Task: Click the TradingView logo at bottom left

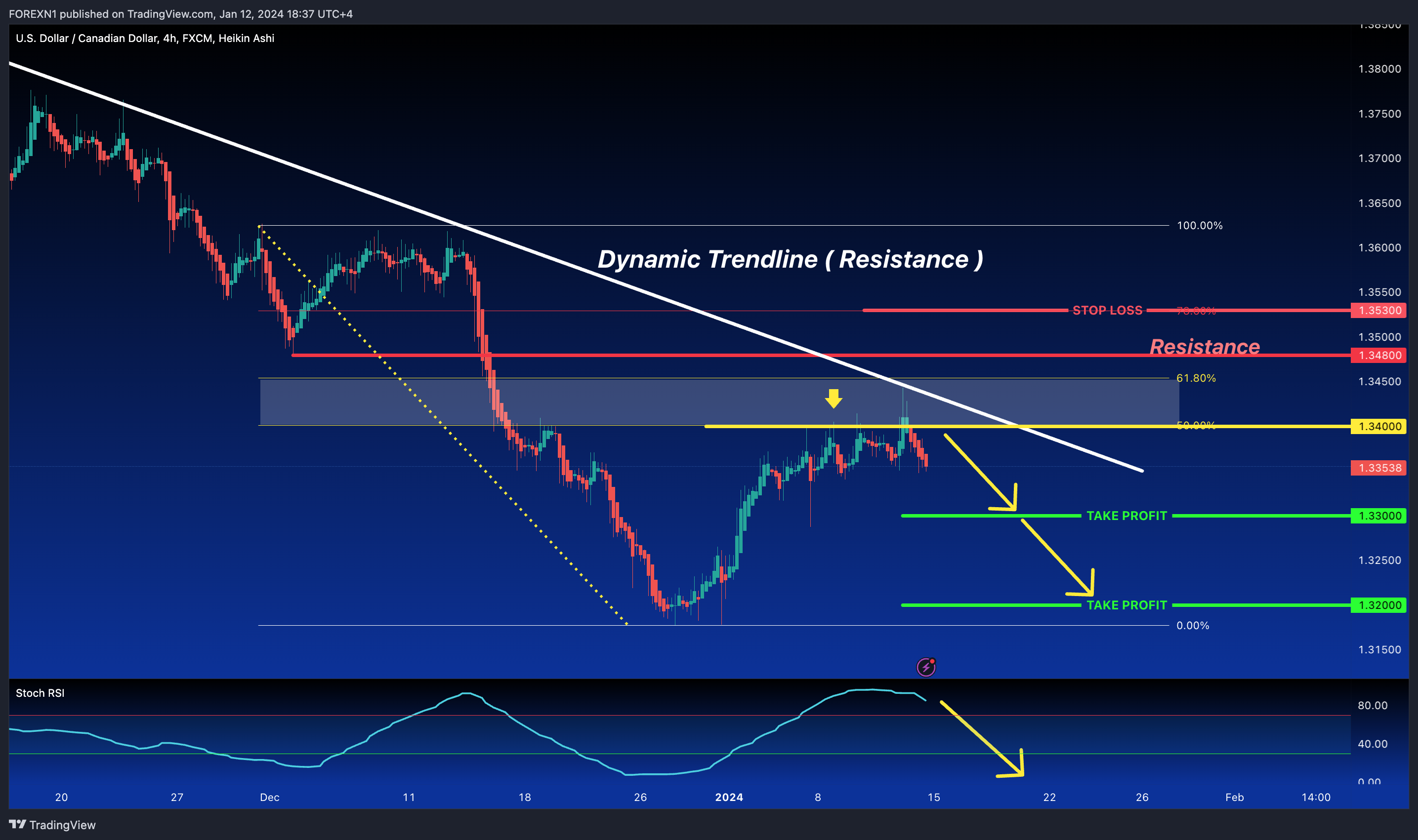Action: coord(52,825)
